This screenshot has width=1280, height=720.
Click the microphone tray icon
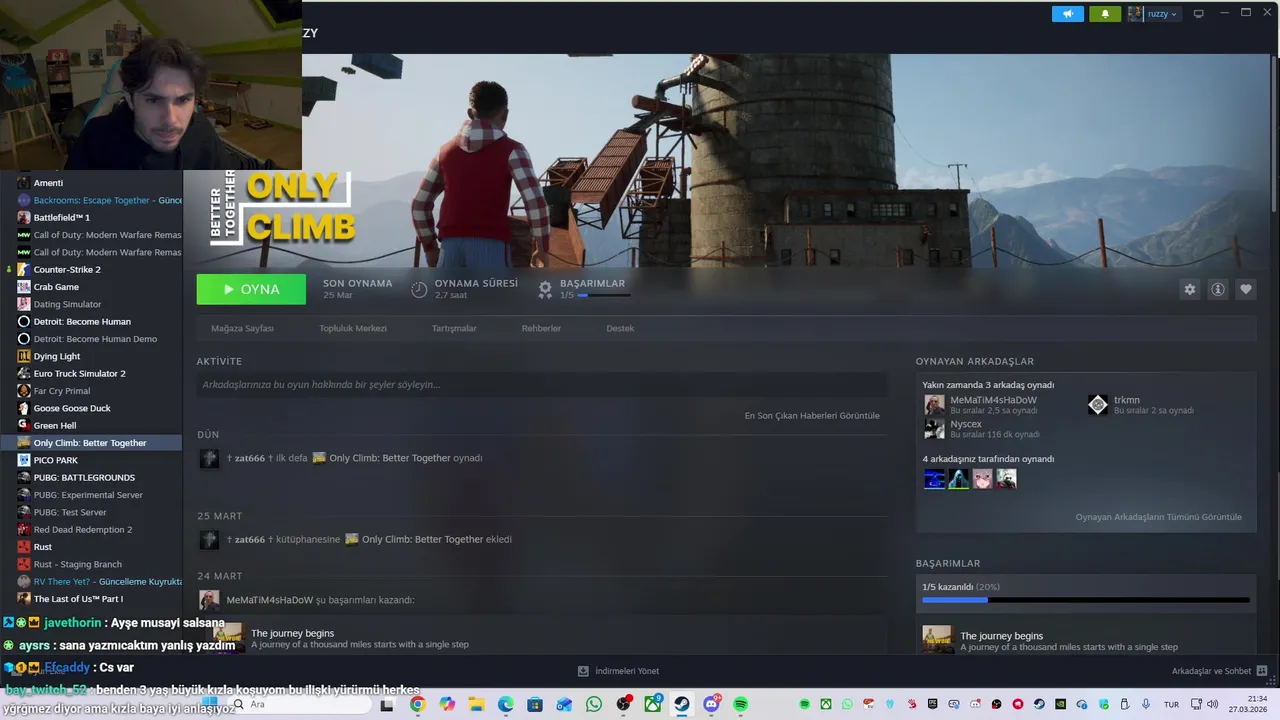point(1146,704)
